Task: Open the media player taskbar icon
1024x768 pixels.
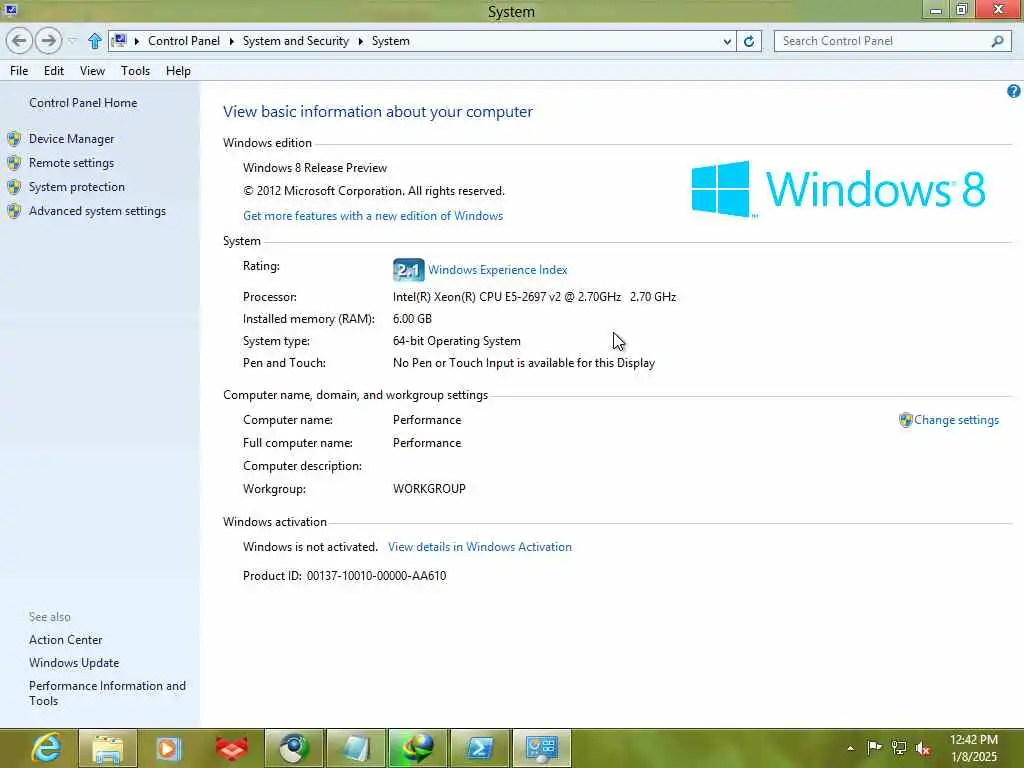Action: [x=168, y=748]
